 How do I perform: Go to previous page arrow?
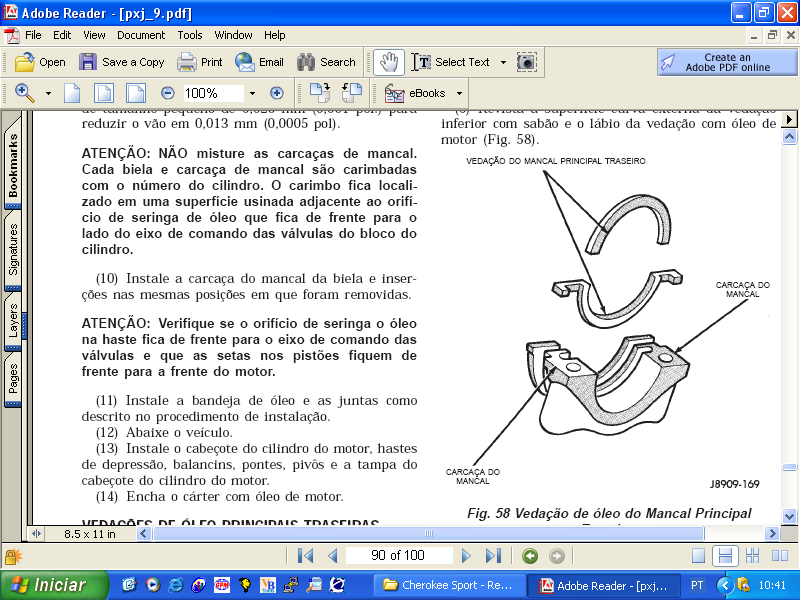click(x=333, y=555)
